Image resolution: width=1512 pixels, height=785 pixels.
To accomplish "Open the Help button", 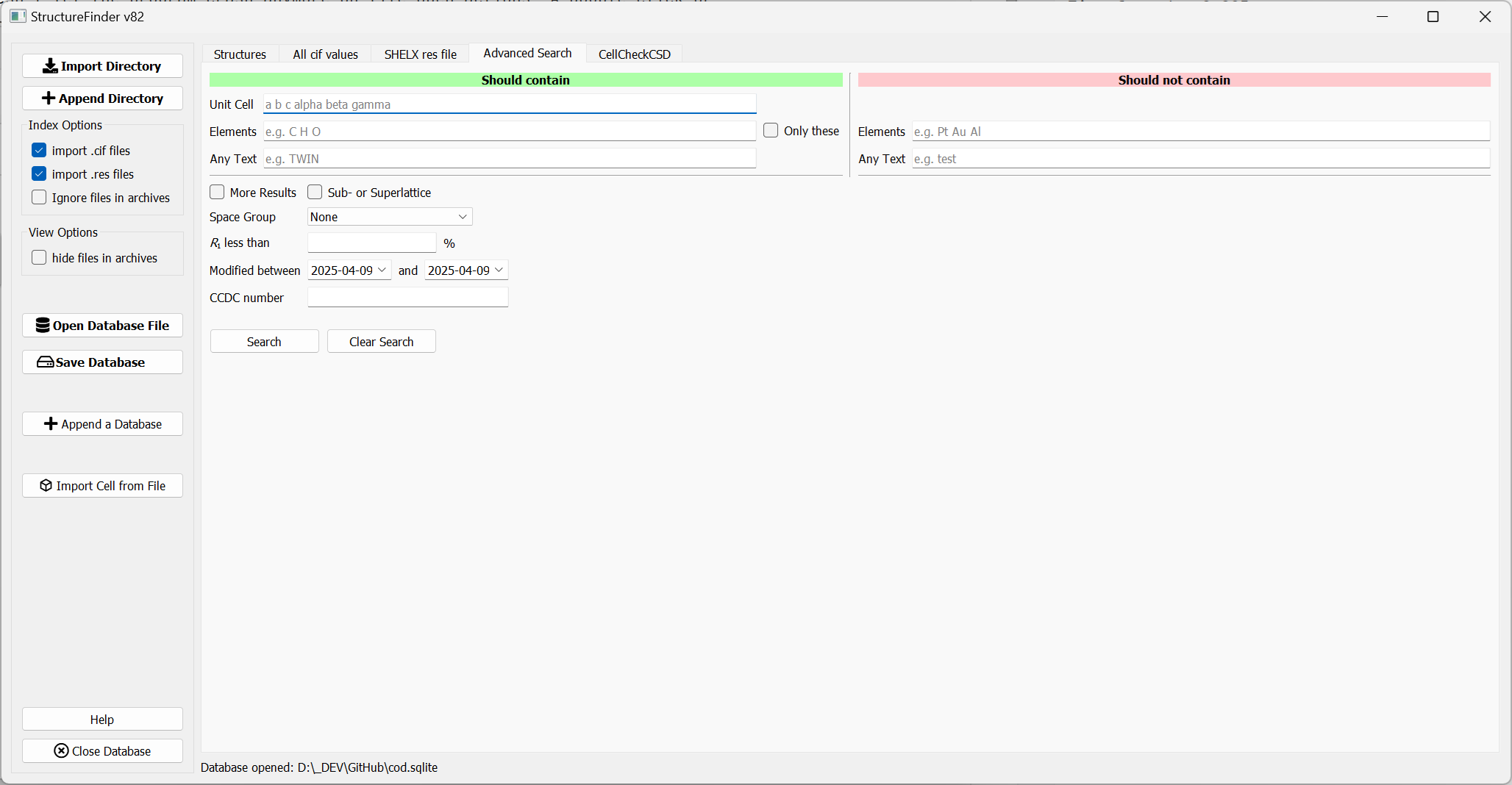I will [x=102, y=720].
